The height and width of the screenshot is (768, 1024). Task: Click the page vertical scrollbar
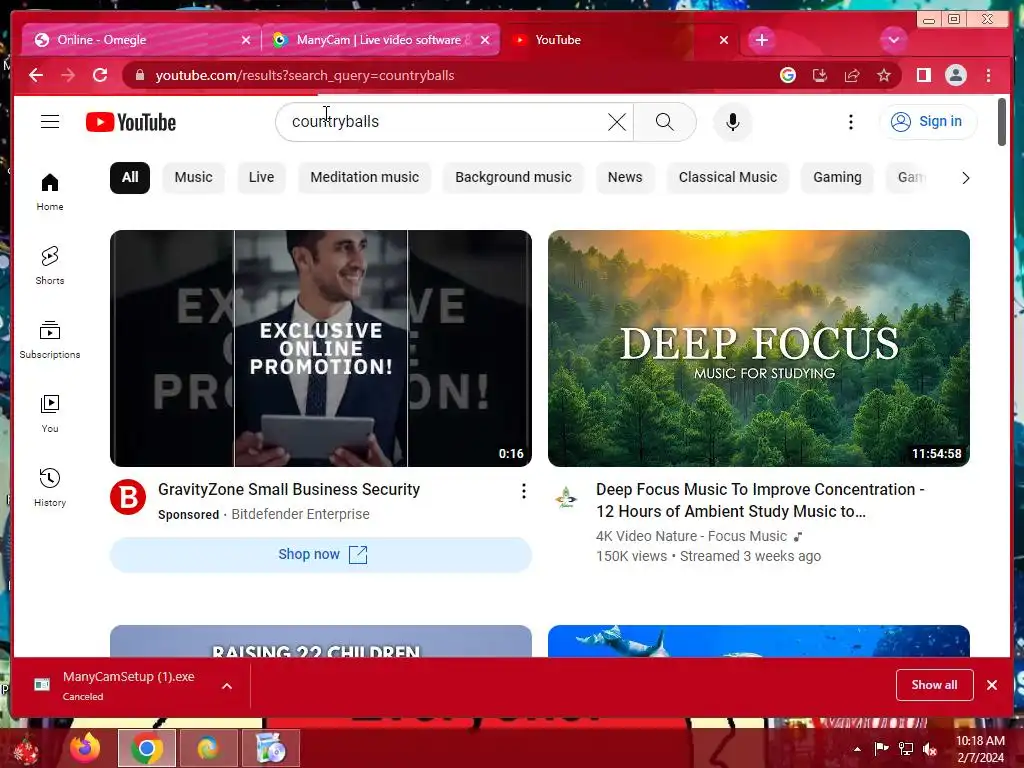tap(1002, 122)
